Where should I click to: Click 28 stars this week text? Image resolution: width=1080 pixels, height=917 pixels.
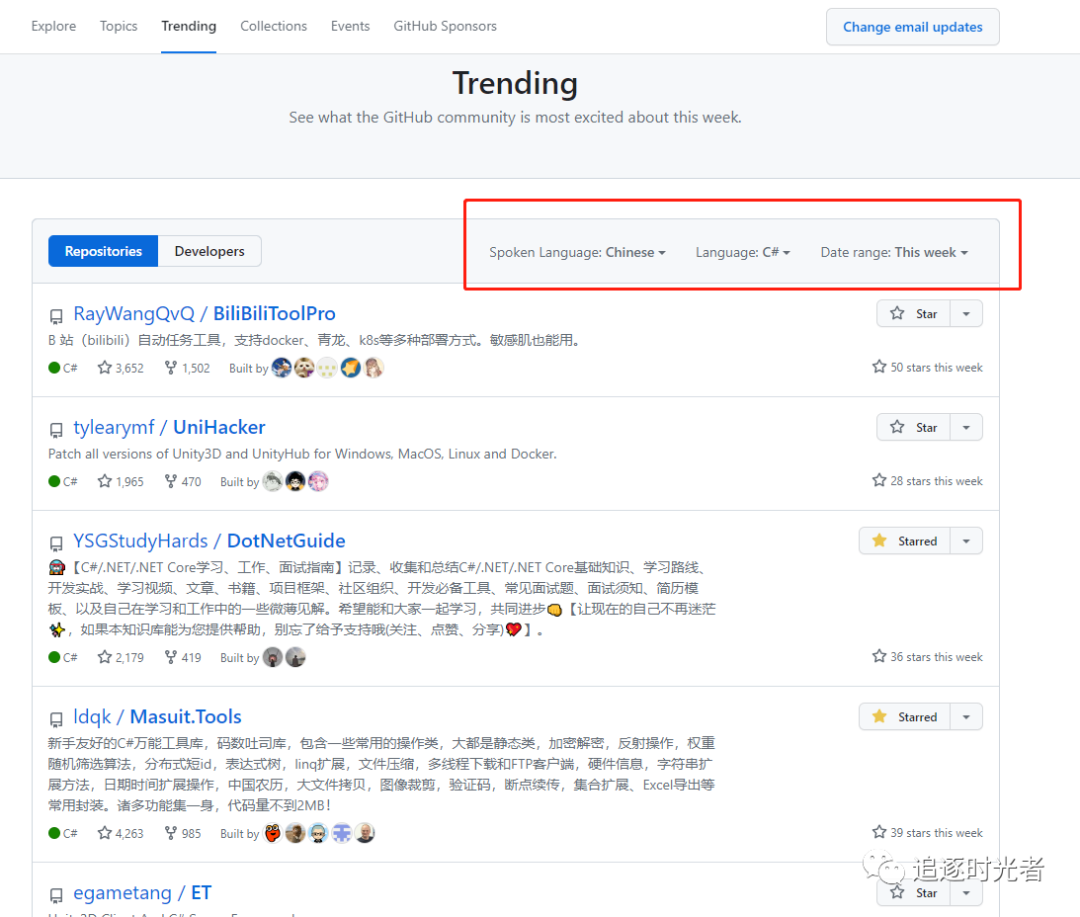(927, 481)
